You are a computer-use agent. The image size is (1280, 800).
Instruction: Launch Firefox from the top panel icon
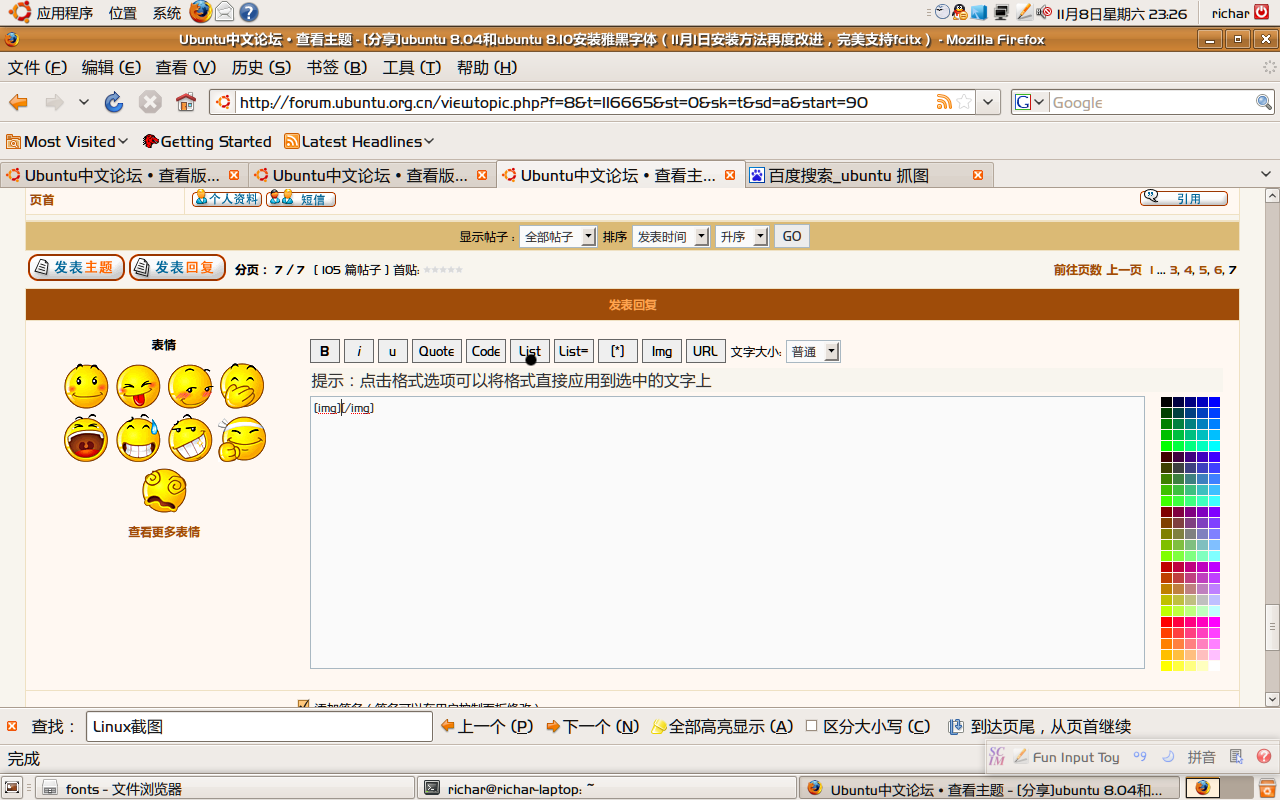(x=201, y=12)
